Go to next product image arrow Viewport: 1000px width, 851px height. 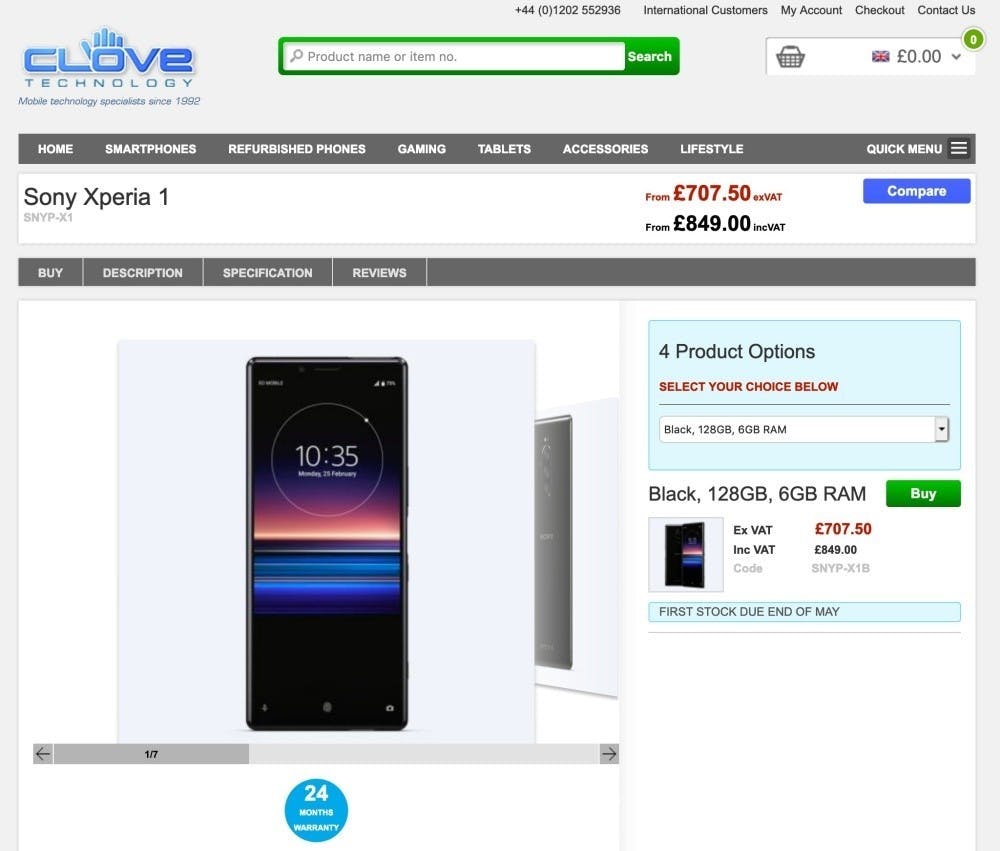[x=609, y=754]
